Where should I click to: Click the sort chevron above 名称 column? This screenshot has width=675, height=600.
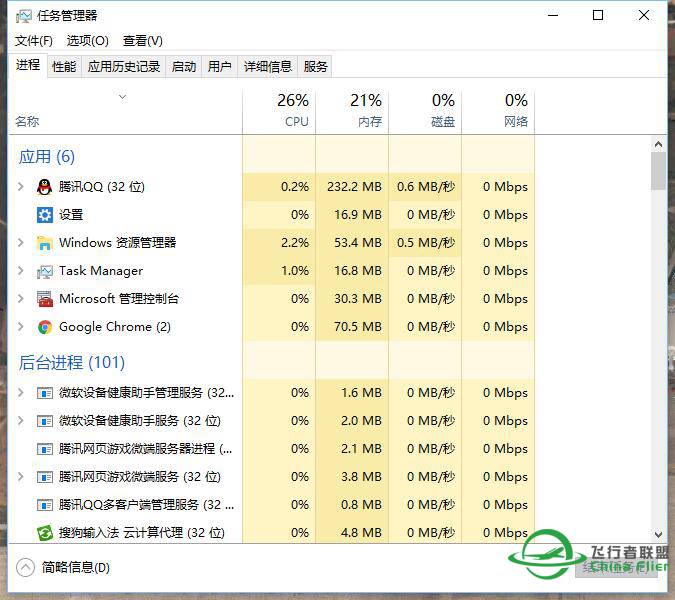tap(123, 97)
